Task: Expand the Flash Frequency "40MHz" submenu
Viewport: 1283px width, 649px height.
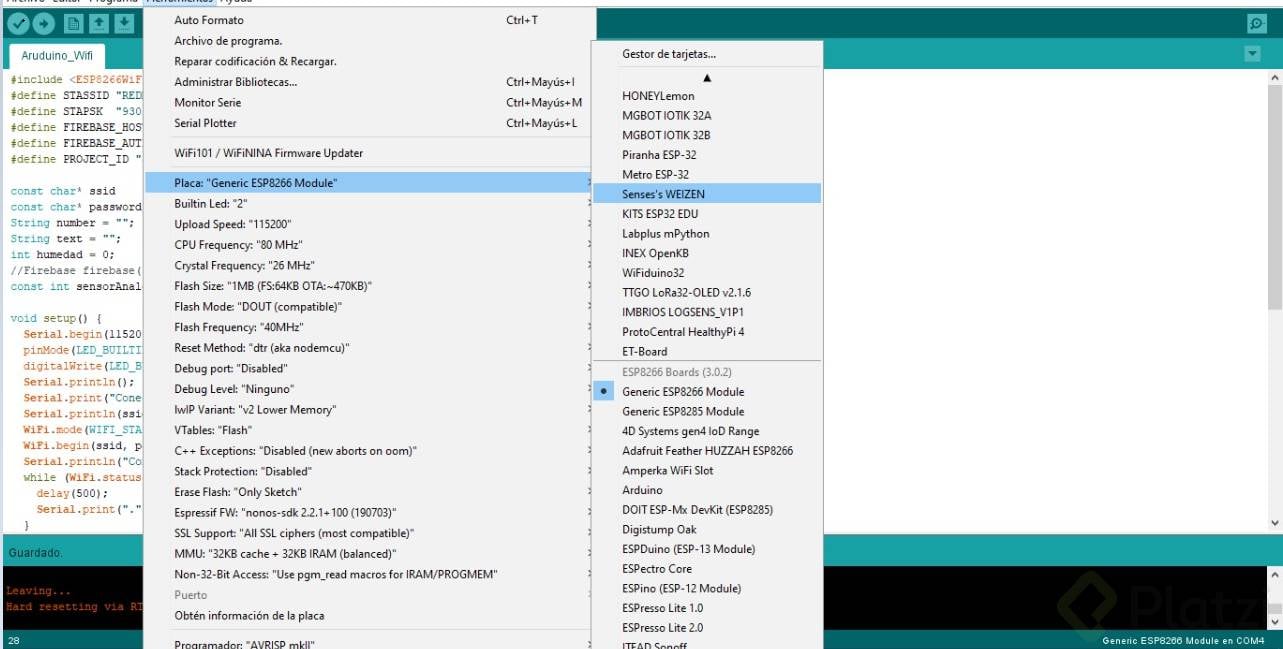Action: click(370, 327)
